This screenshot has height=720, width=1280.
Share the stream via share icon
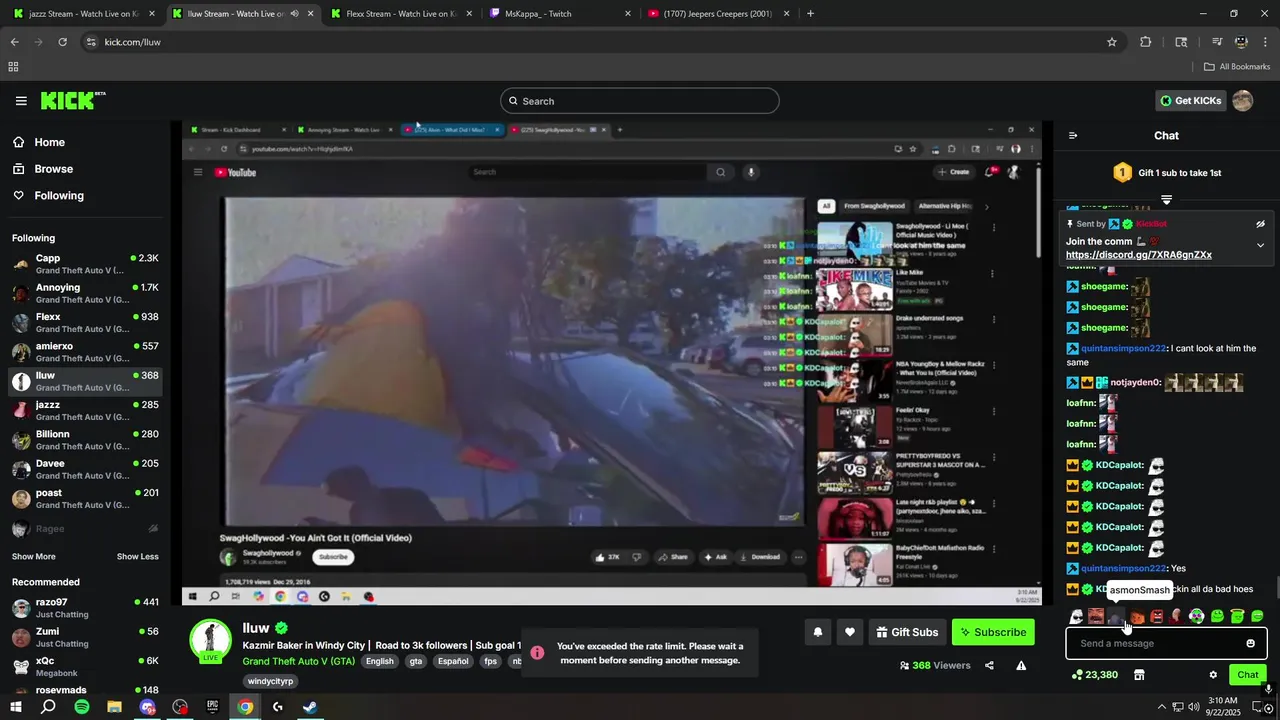point(989,665)
